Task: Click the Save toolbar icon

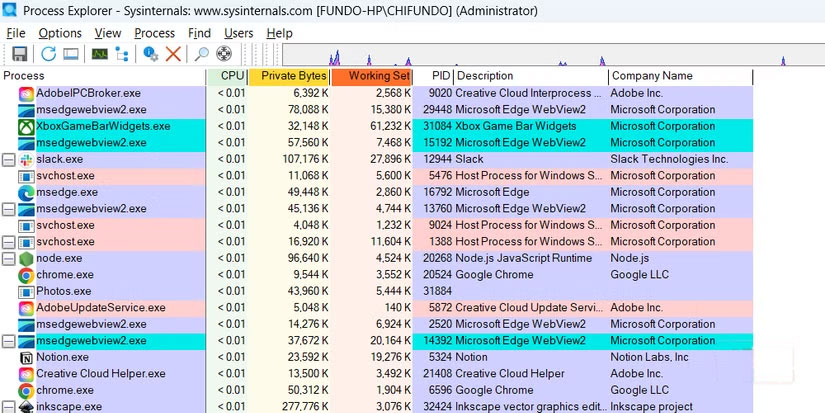Action: (x=19, y=54)
